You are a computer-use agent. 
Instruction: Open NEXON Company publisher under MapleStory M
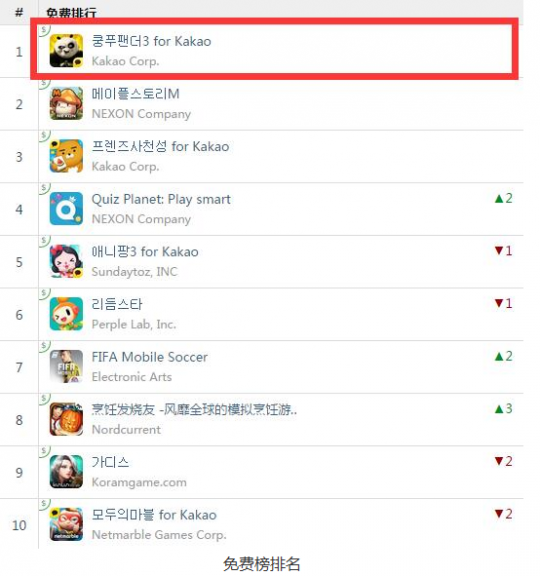(x=141, y=114)
